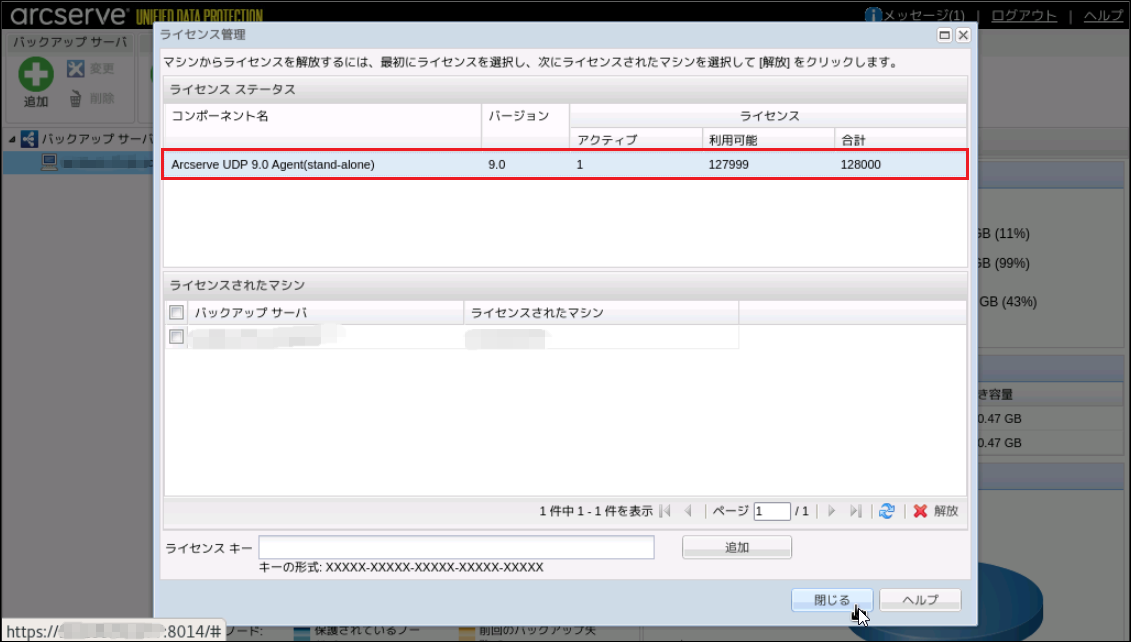1131x642 pixels.
Task: Click the page number input field
Action: tap(772, 511)
